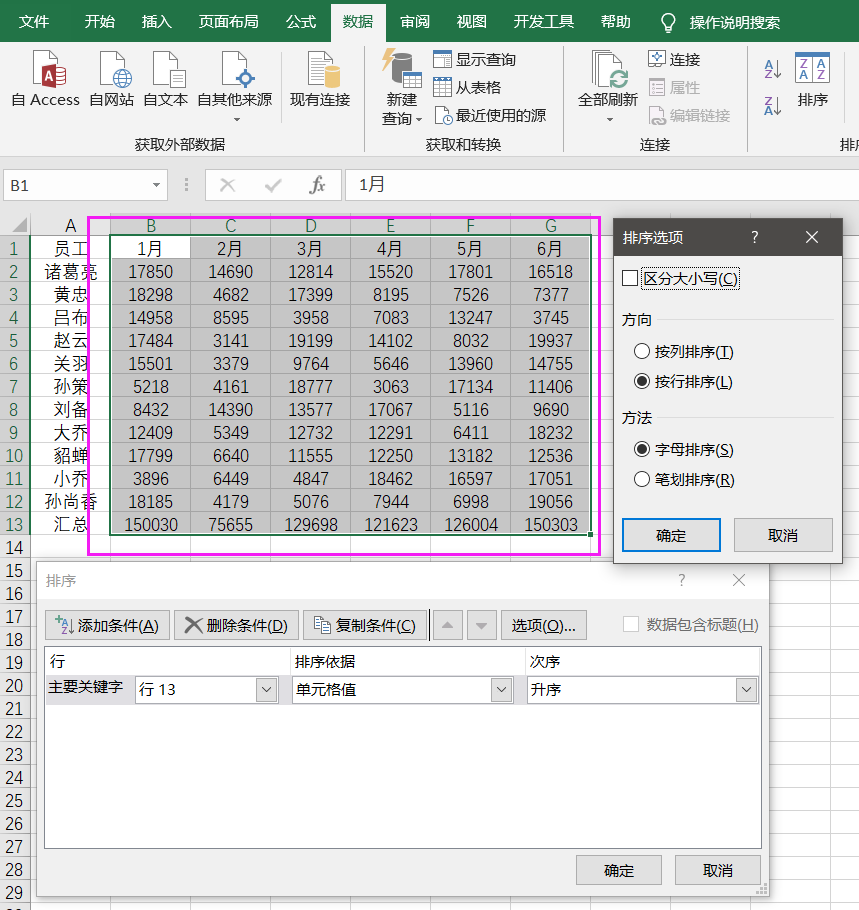This screenshot has width=859, height=910.
Task: Switch to the View tab
Action: 471,22
